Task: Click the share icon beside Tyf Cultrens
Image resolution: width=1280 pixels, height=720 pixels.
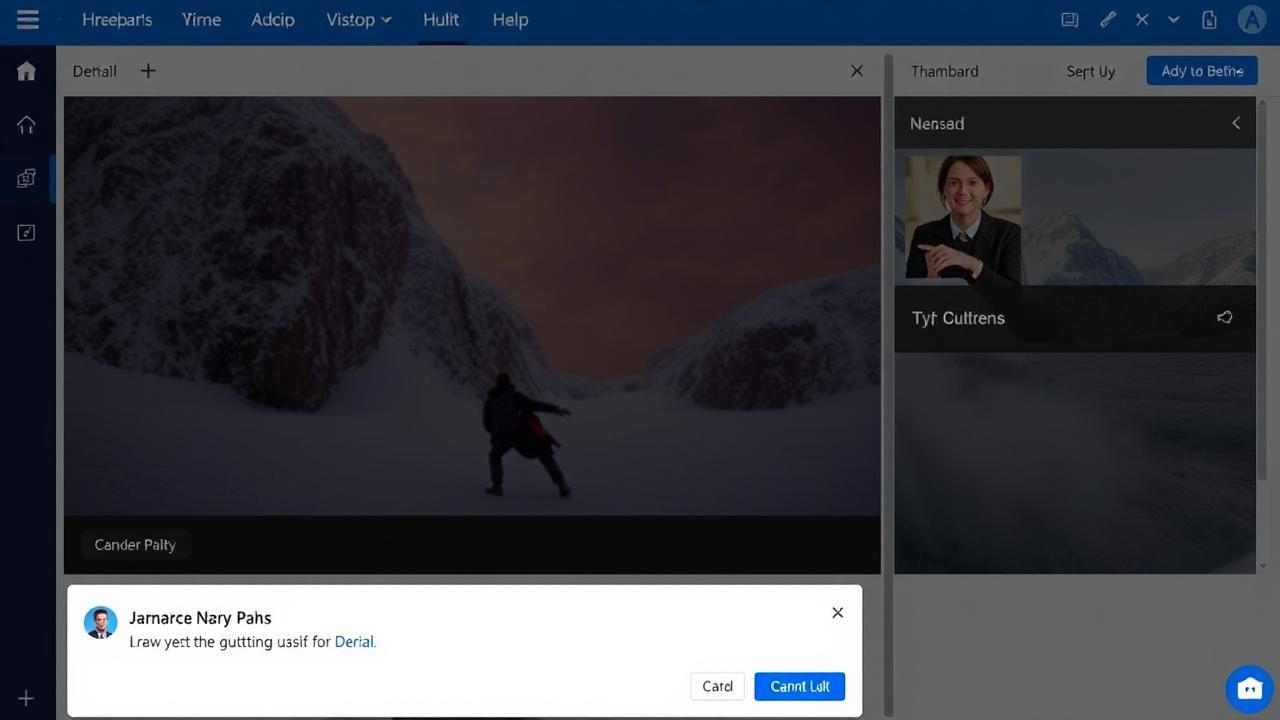Action: [1224, 317]
